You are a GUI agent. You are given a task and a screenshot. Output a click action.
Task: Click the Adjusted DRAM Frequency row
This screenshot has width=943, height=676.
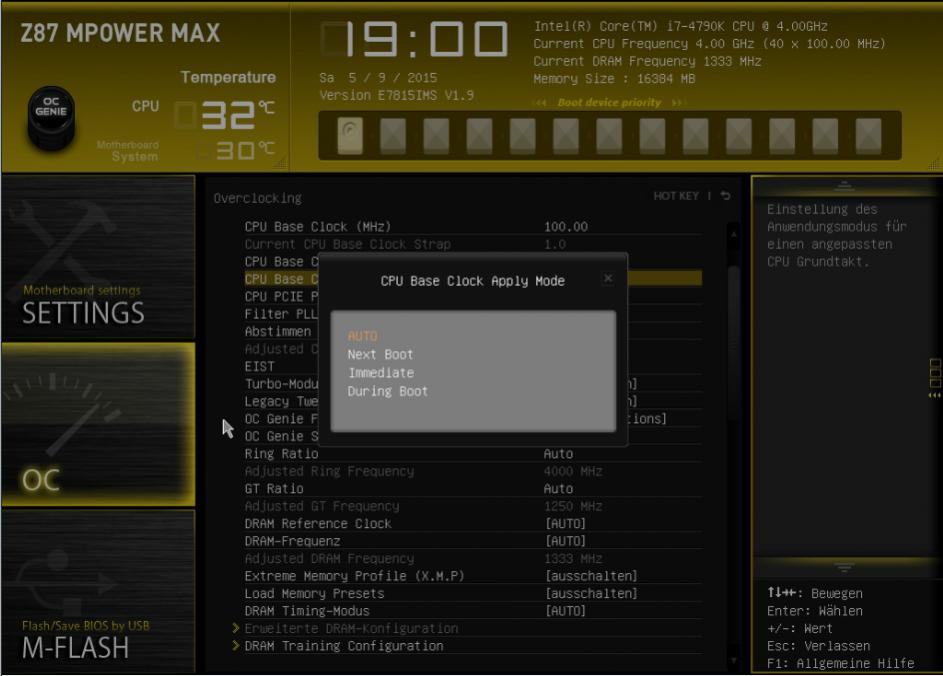[473, 559]
